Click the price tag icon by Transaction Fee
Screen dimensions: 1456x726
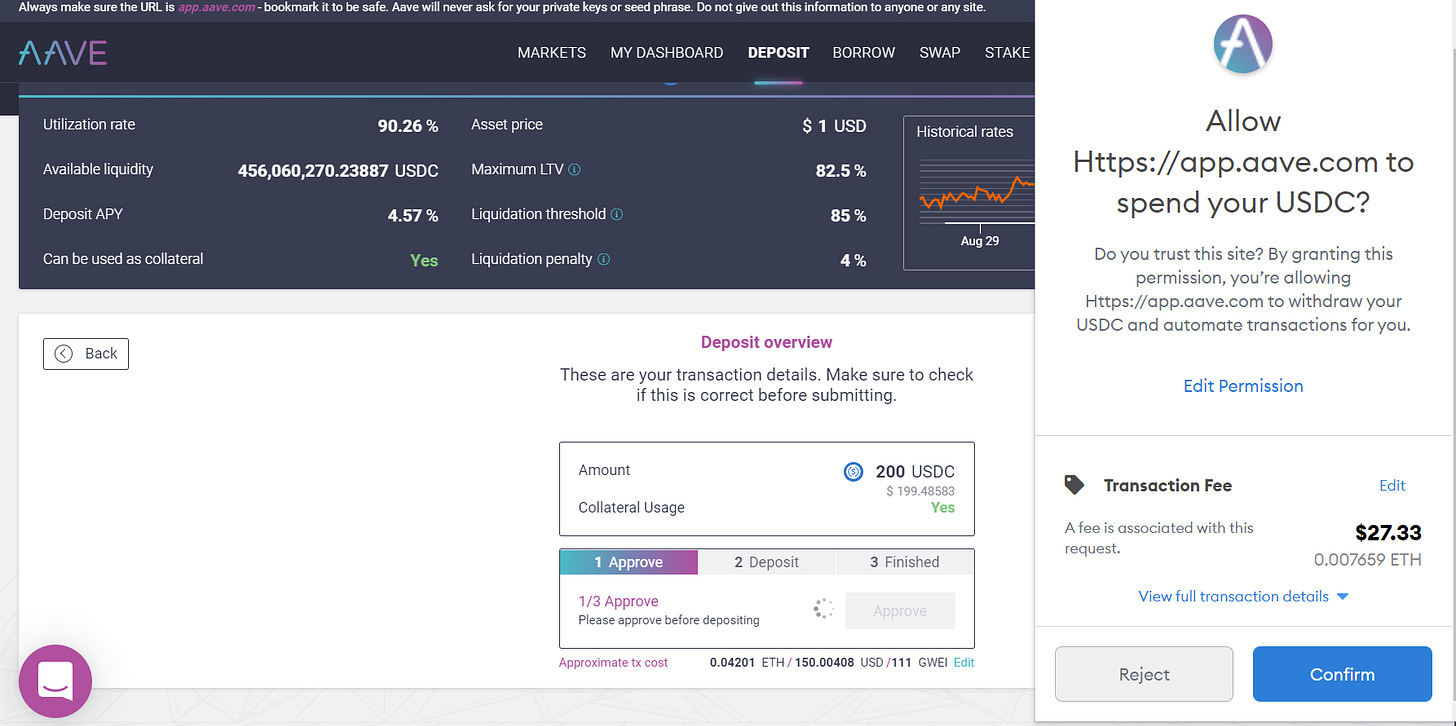tap(1075, 485)
